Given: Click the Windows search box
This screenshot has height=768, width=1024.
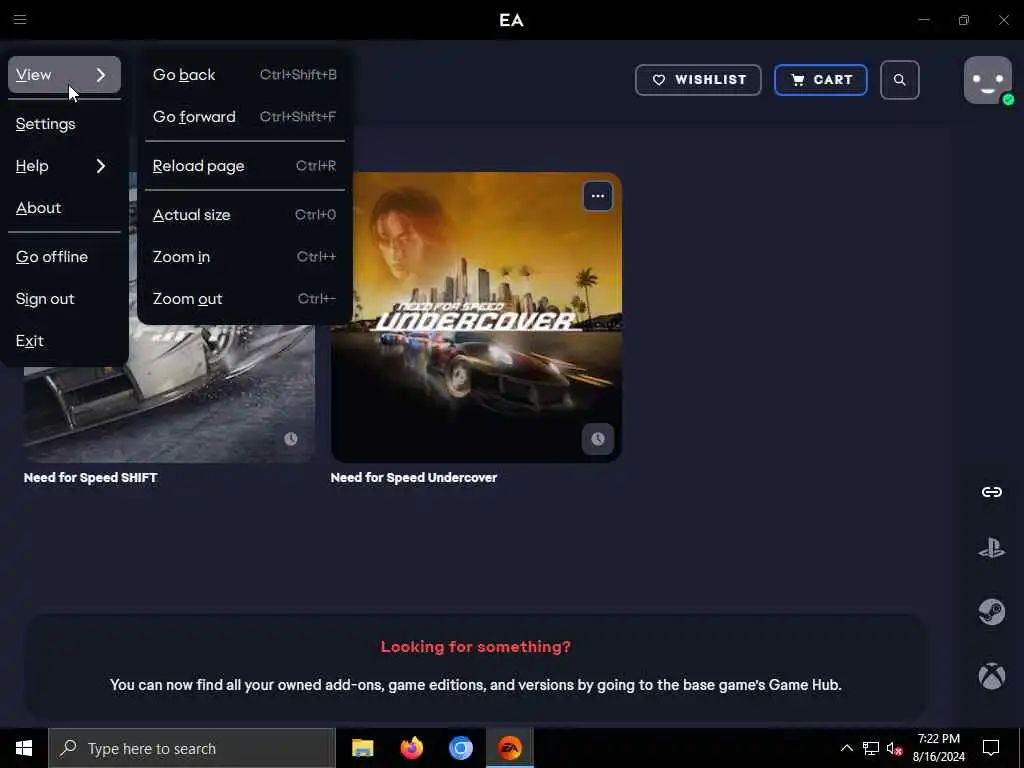Looking at the screenshot, I should coord(191,748).
